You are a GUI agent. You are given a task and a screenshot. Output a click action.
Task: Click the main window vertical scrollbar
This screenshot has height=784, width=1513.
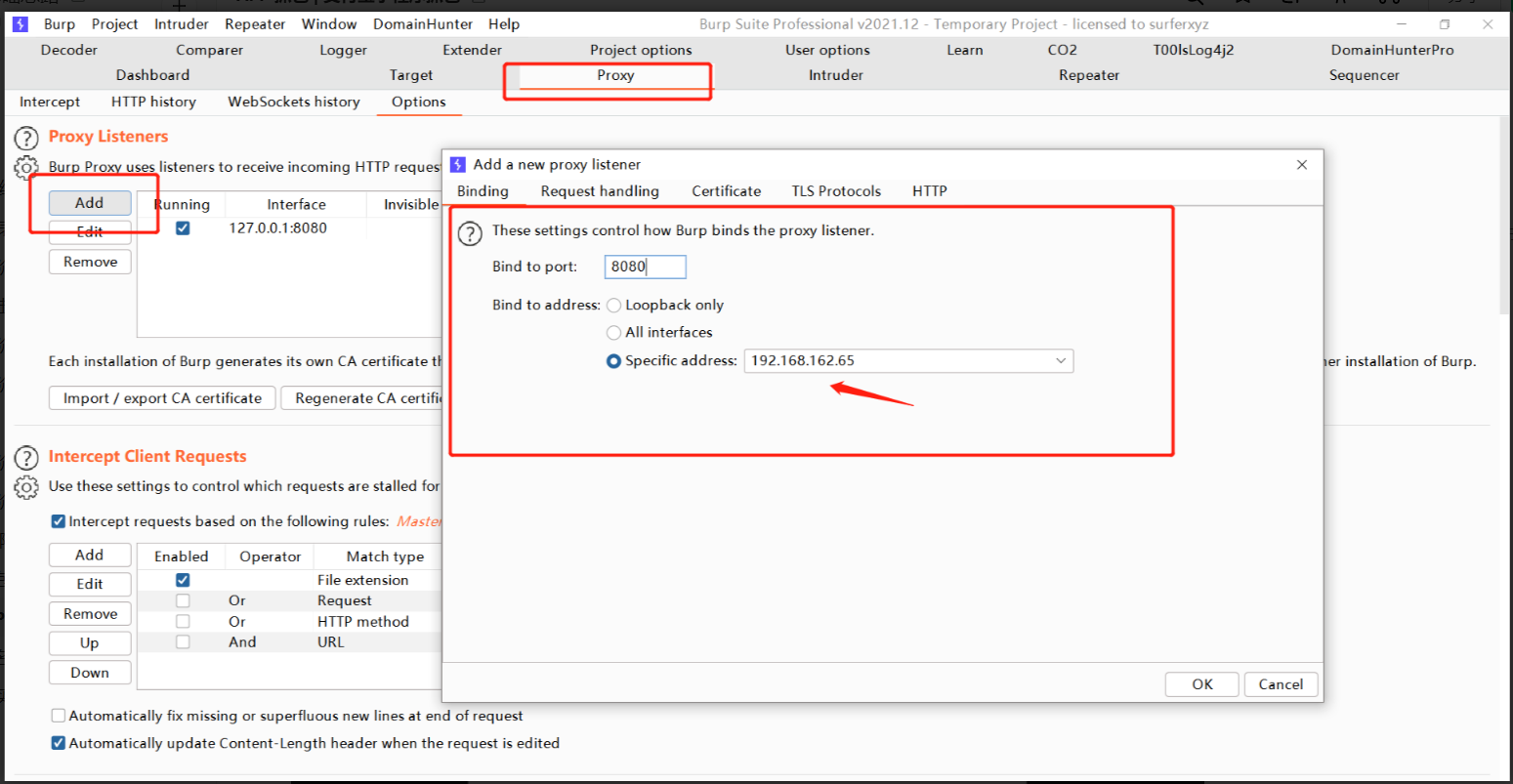click(1505, 215)
